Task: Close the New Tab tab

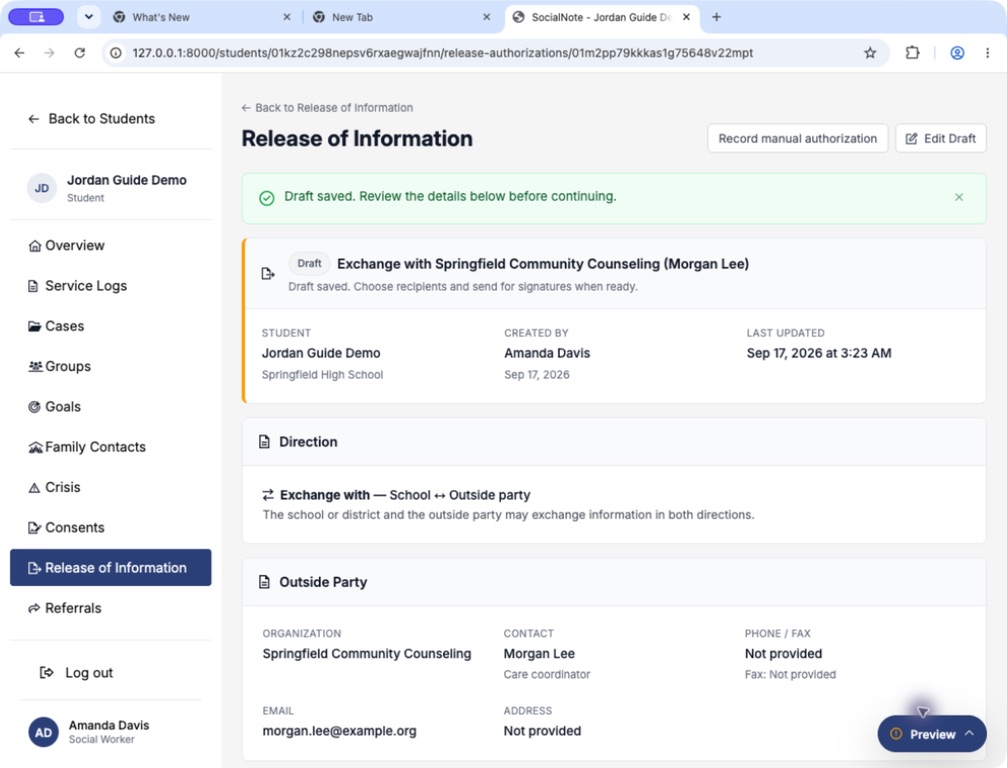Action: 486,17
